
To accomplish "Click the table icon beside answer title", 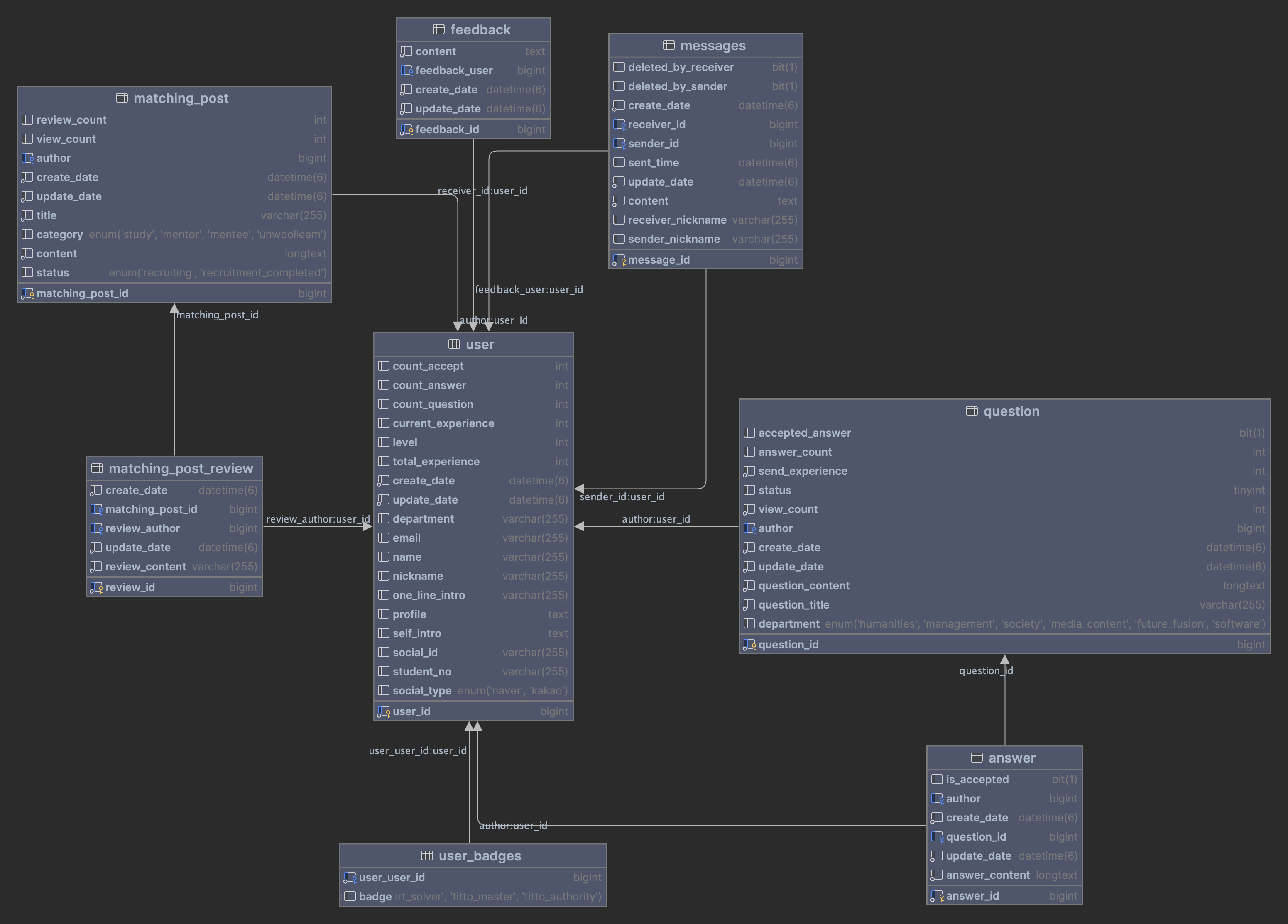I will point(977,758).
